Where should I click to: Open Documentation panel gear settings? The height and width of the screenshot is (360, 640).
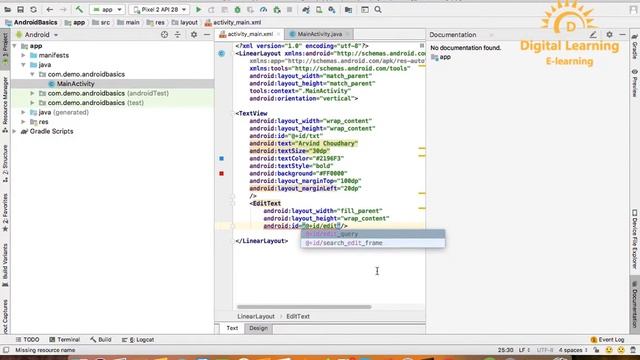pos(609,35)
